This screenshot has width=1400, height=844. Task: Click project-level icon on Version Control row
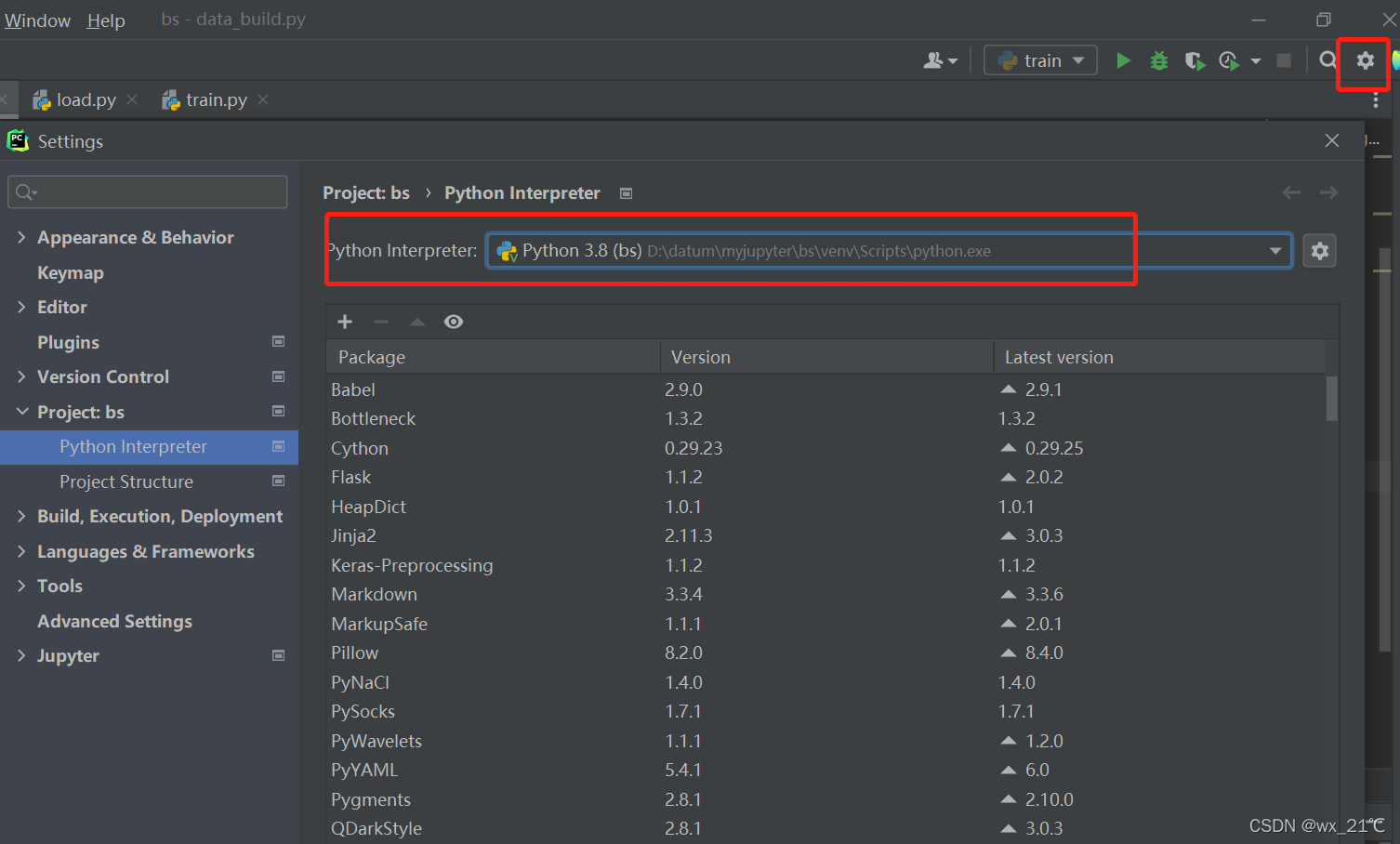[x=278, y=376]
